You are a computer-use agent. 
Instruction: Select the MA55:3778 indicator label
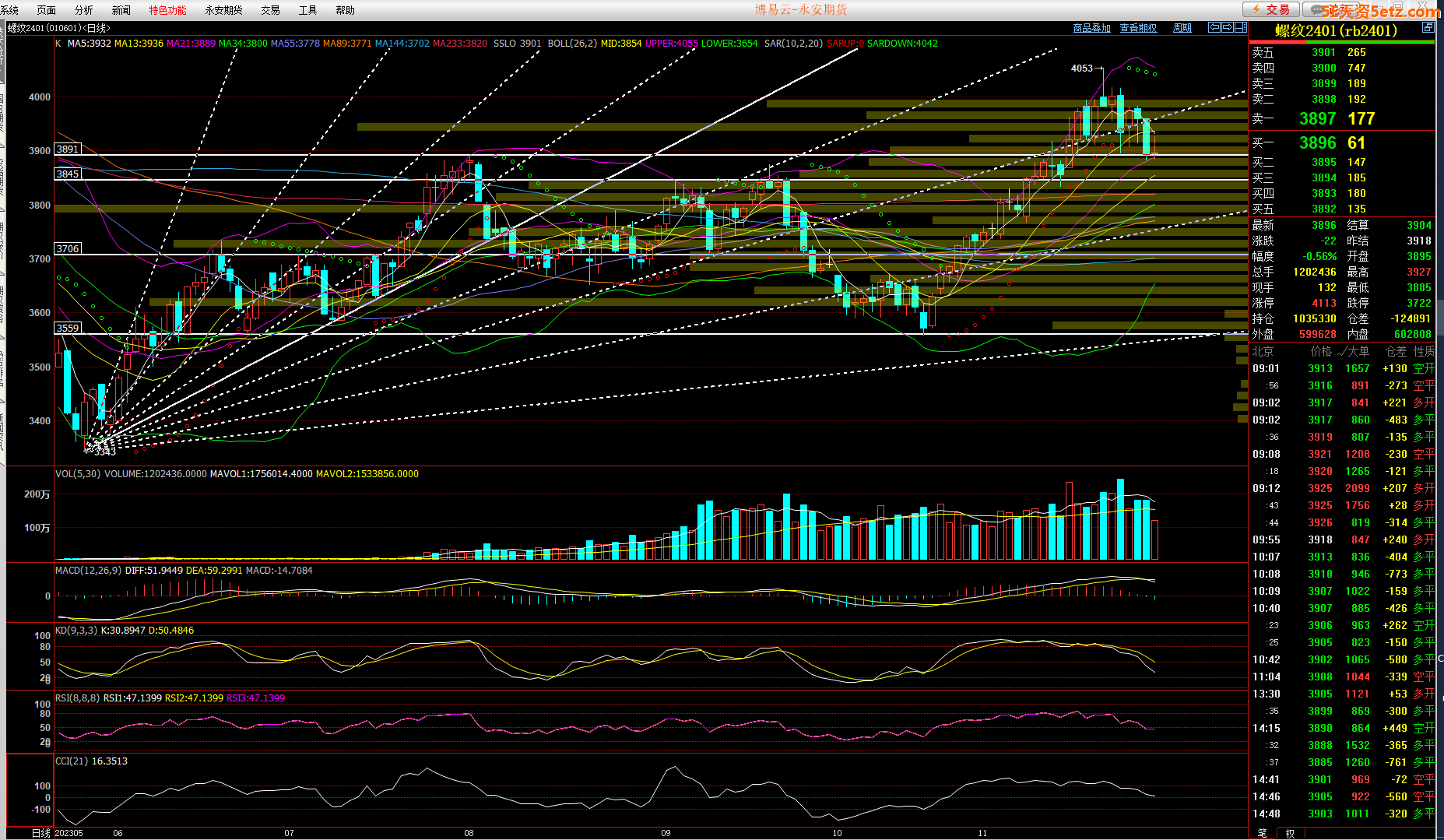[x=295, y=44]
